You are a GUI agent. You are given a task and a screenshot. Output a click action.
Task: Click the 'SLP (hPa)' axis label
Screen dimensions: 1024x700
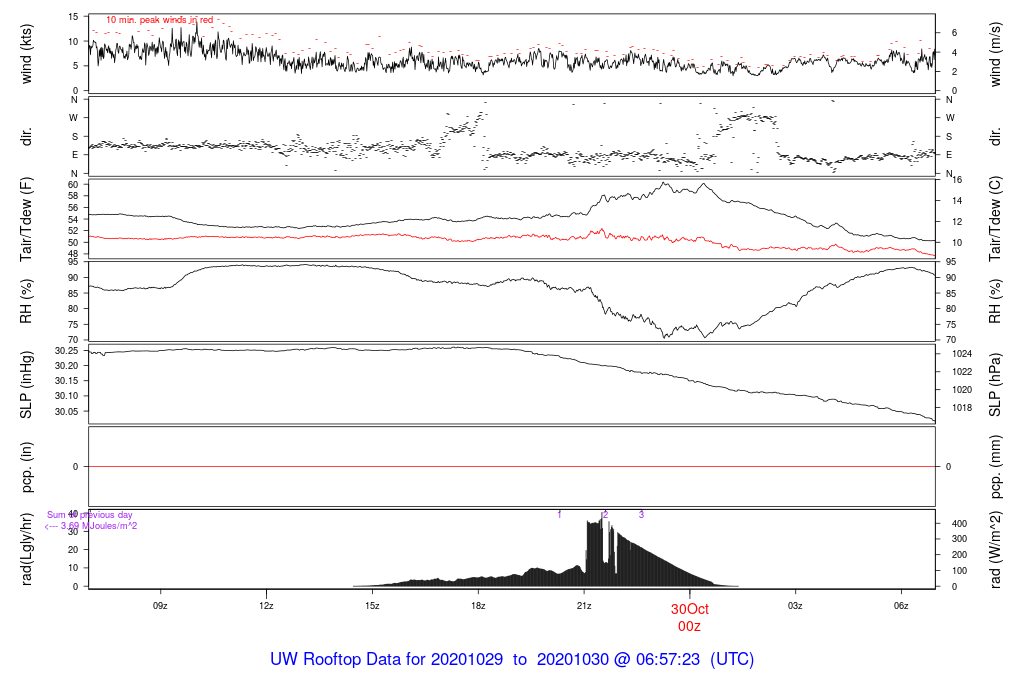pos(995,385)
